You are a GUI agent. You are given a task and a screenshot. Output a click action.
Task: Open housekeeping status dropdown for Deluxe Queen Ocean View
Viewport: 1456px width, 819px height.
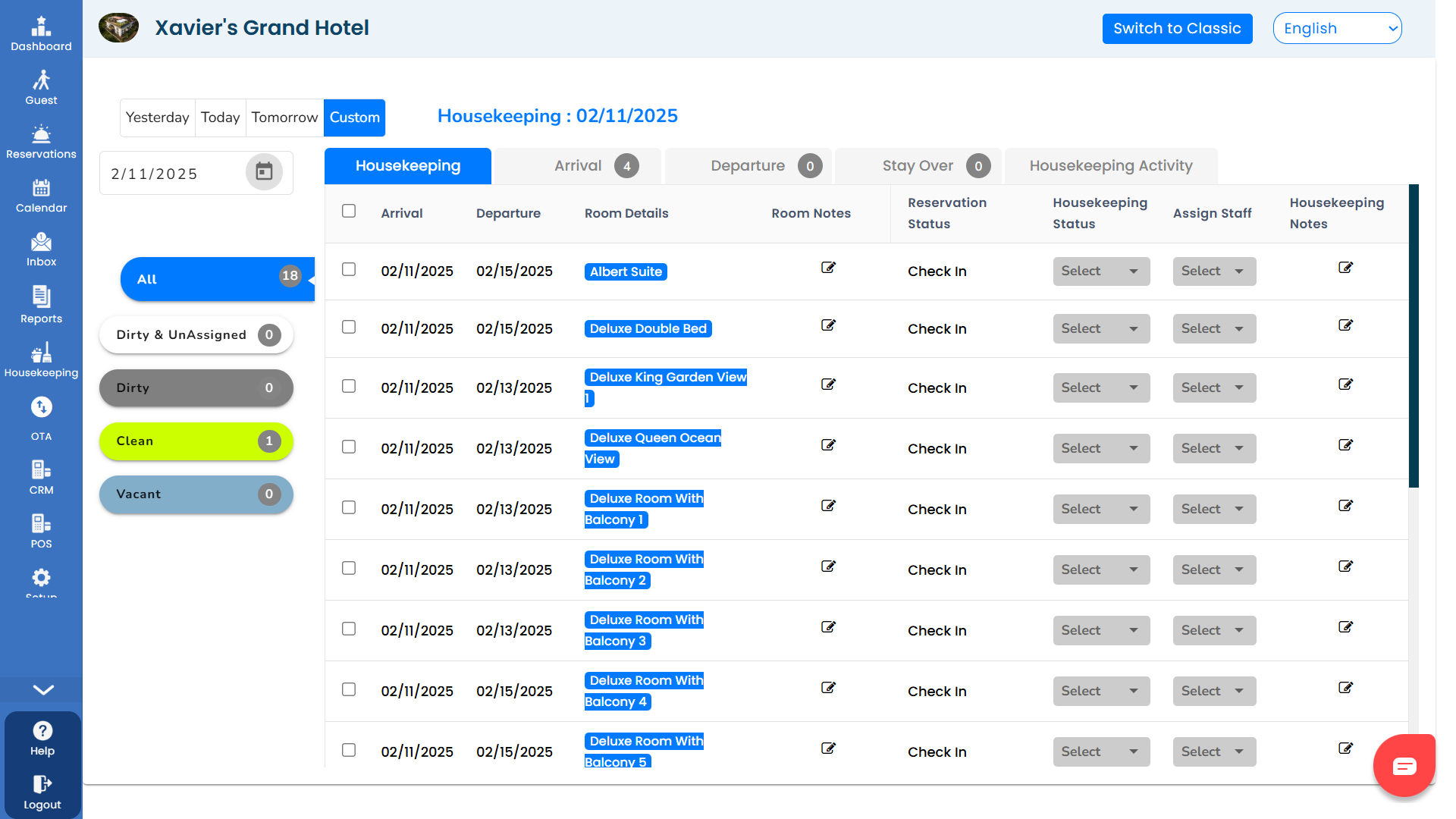tap(1101, 449)
